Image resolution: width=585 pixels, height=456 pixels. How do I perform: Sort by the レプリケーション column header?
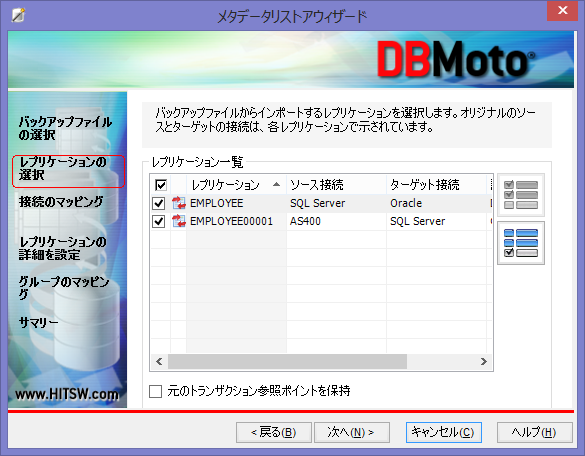(x=236, y=185)
